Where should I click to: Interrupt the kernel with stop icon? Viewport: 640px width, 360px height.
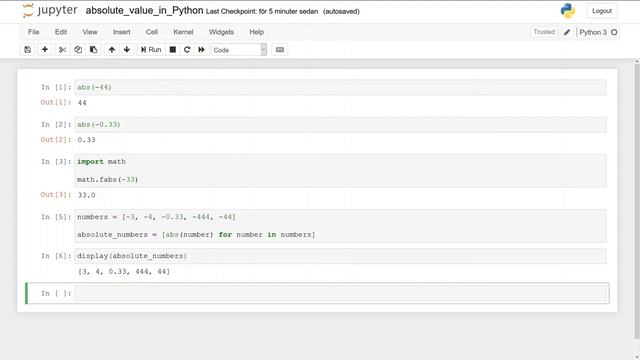point(173,50)
